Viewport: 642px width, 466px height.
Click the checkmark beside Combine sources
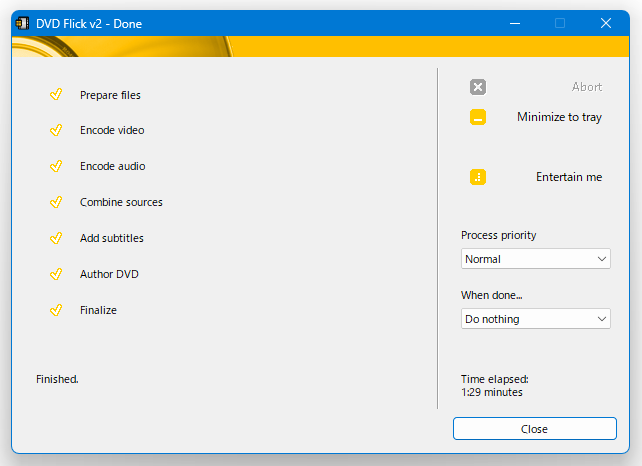[x=56, y=202]
